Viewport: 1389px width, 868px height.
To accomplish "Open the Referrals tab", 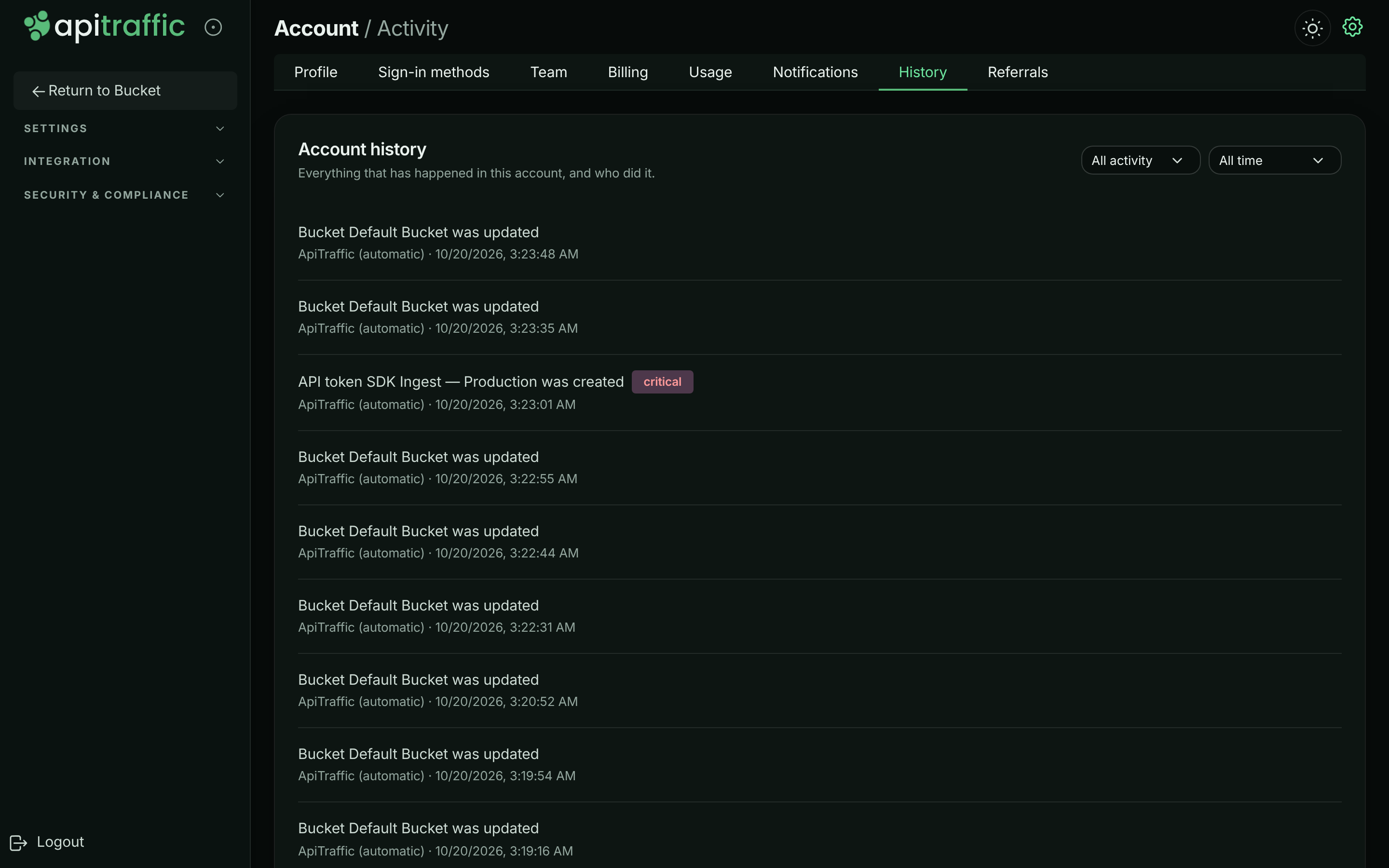I will [x=1018, y=72].
